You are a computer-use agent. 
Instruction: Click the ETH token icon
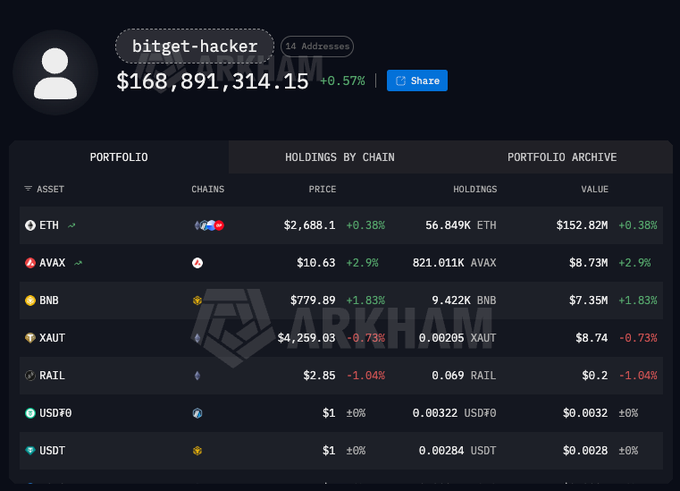click(x=30, y=225)
